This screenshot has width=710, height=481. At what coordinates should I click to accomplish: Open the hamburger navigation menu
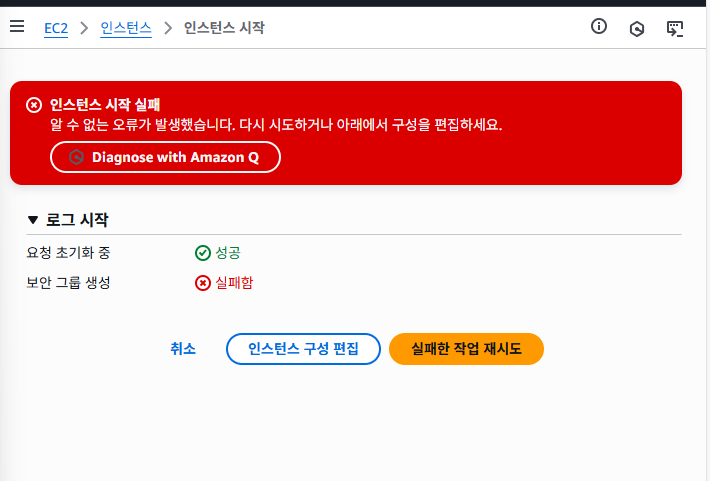[x=17, y=26]
